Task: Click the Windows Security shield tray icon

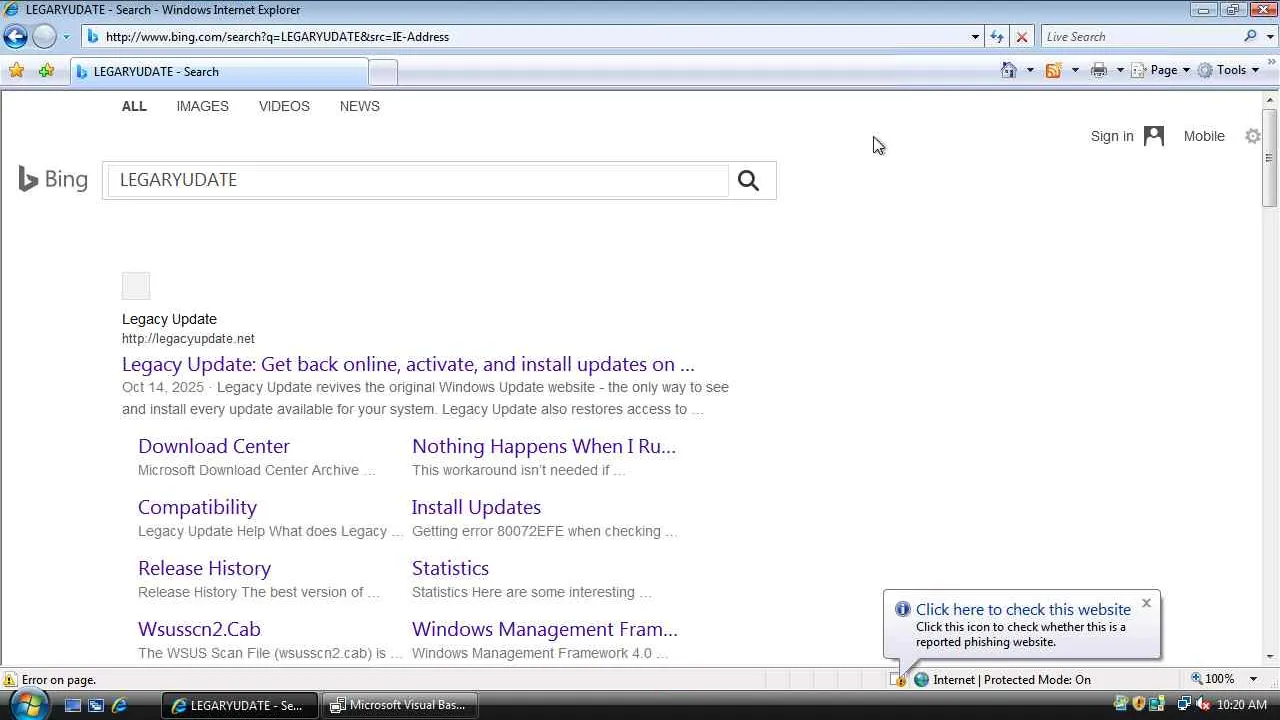Action: [x=1138, y=705]
